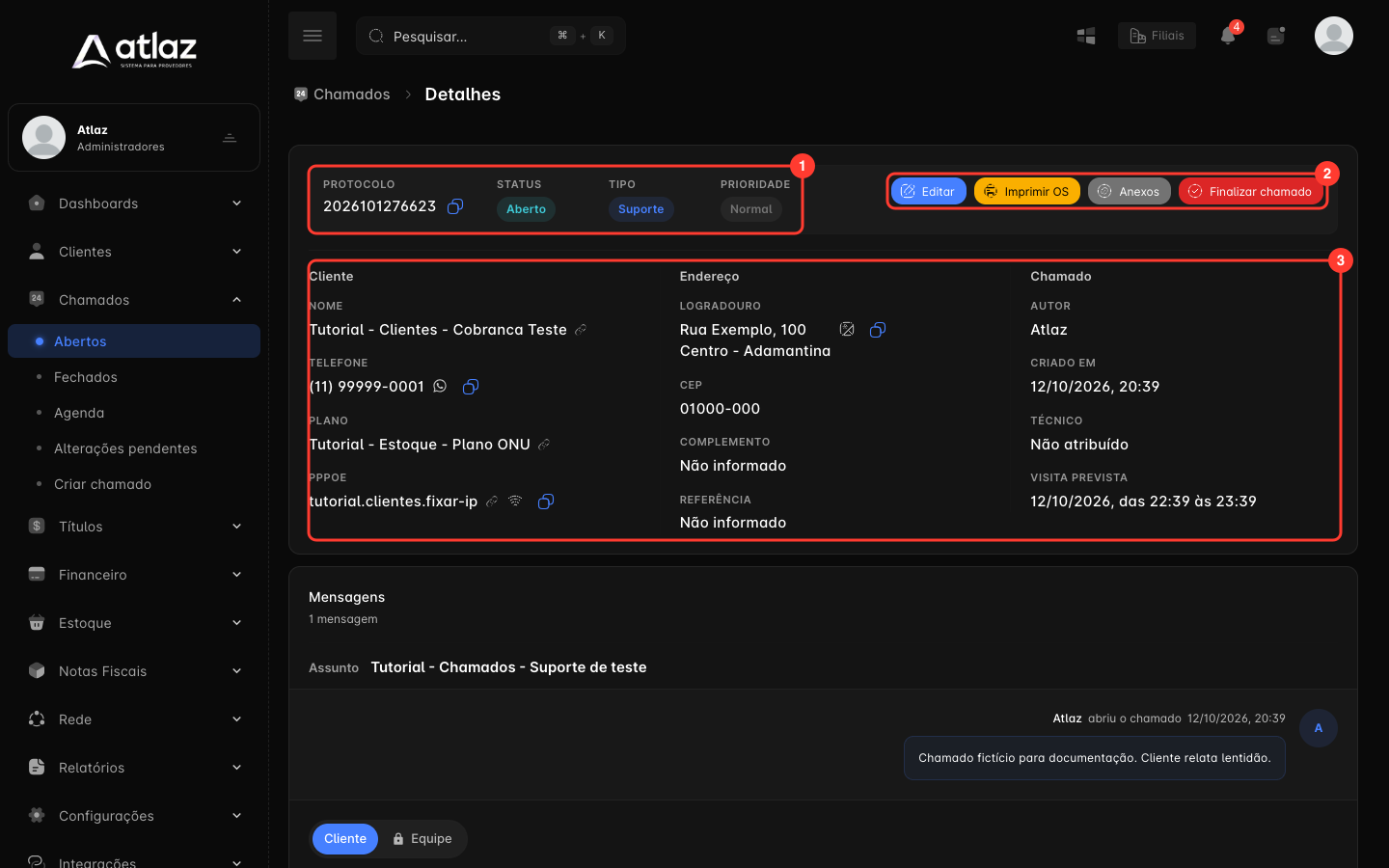Expand the Dashboards menu
The image size is (1389, 868).
point(134,203)
